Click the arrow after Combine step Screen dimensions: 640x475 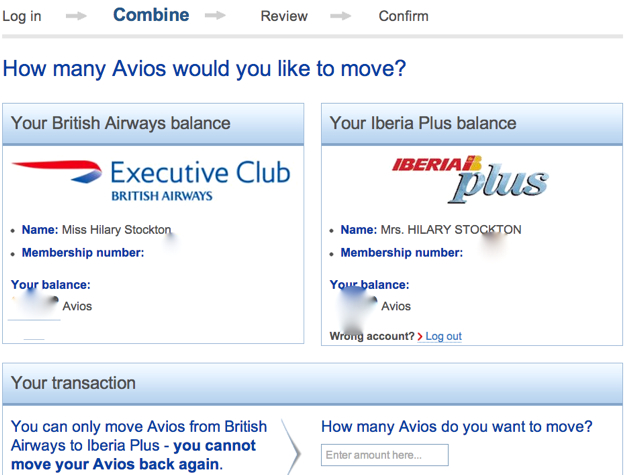pyautogui.click(x=215, y=16)
